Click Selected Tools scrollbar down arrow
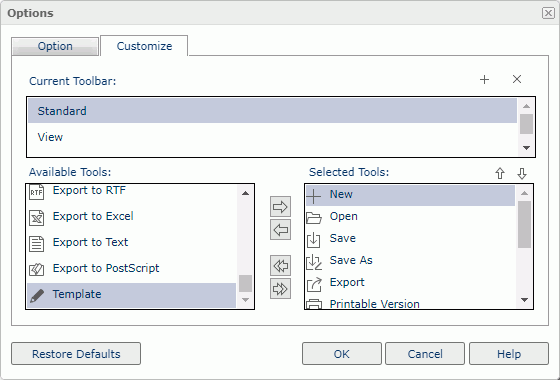 click(524, 300)
